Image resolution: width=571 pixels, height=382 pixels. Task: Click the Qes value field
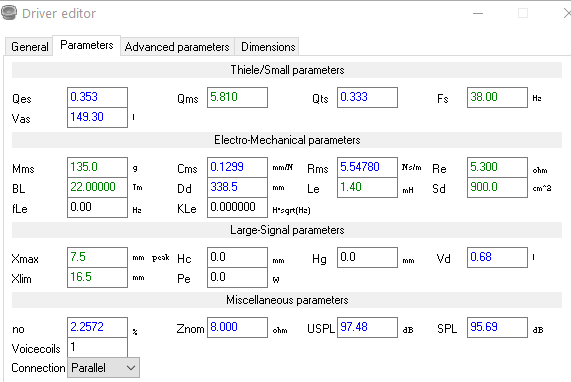click(98, 97)
